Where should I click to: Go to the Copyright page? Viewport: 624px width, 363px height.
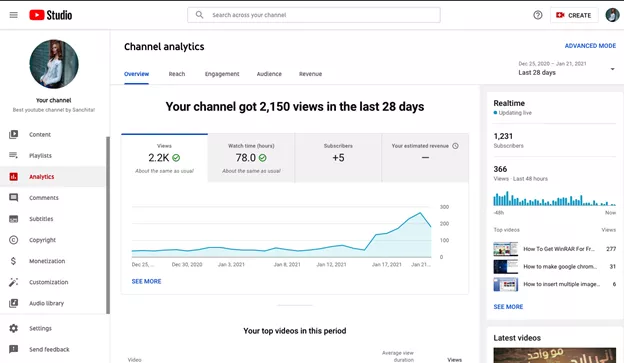42,240
